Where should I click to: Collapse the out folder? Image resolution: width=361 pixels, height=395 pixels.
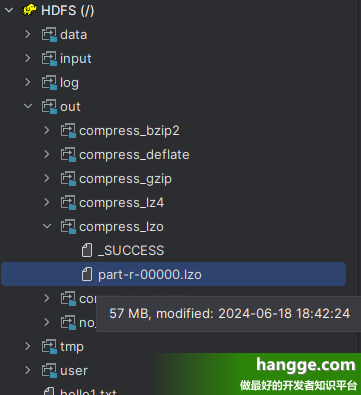(28, 106)
